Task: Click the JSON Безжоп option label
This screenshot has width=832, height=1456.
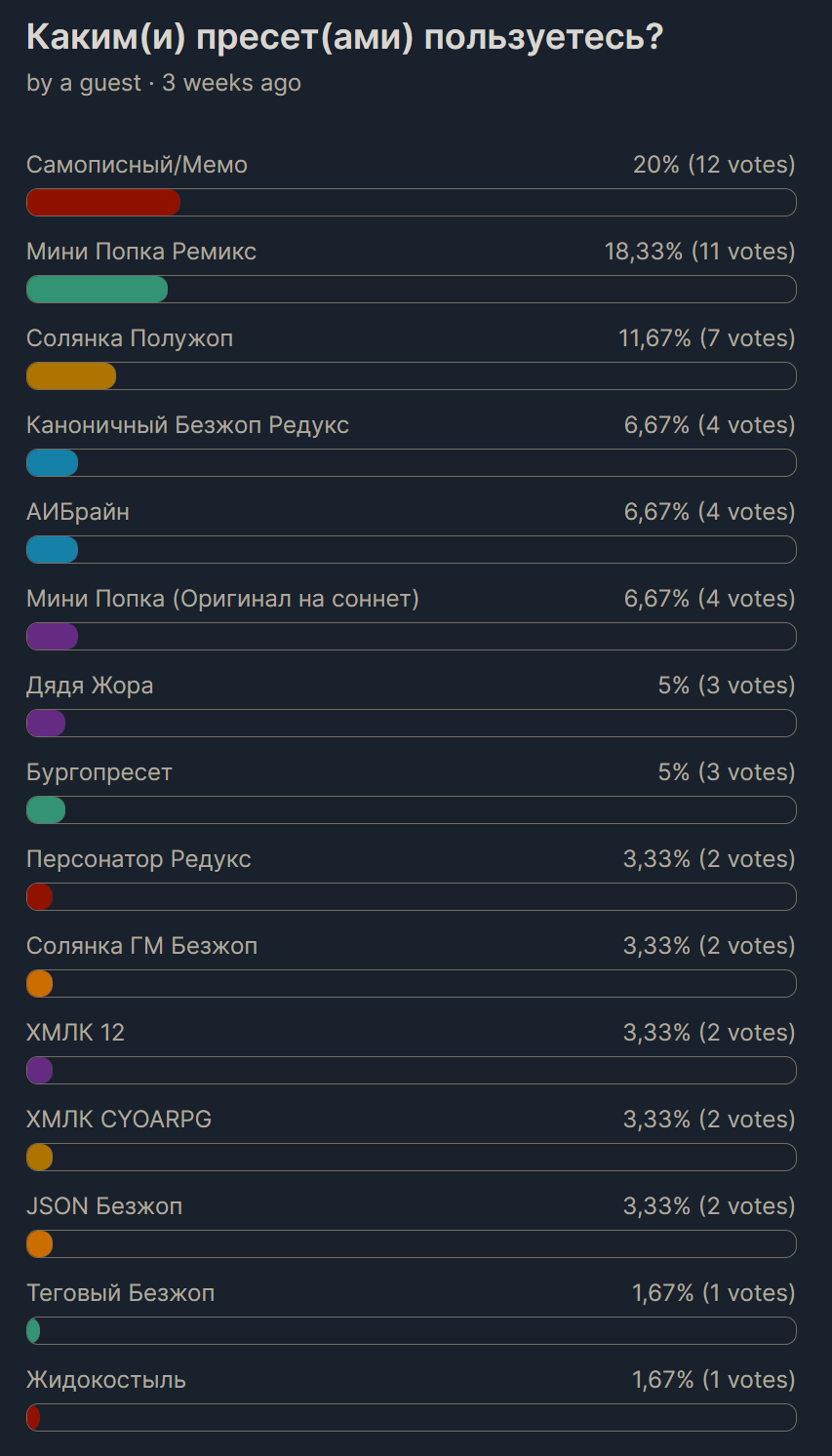Action: click(x=104, y=1206)
